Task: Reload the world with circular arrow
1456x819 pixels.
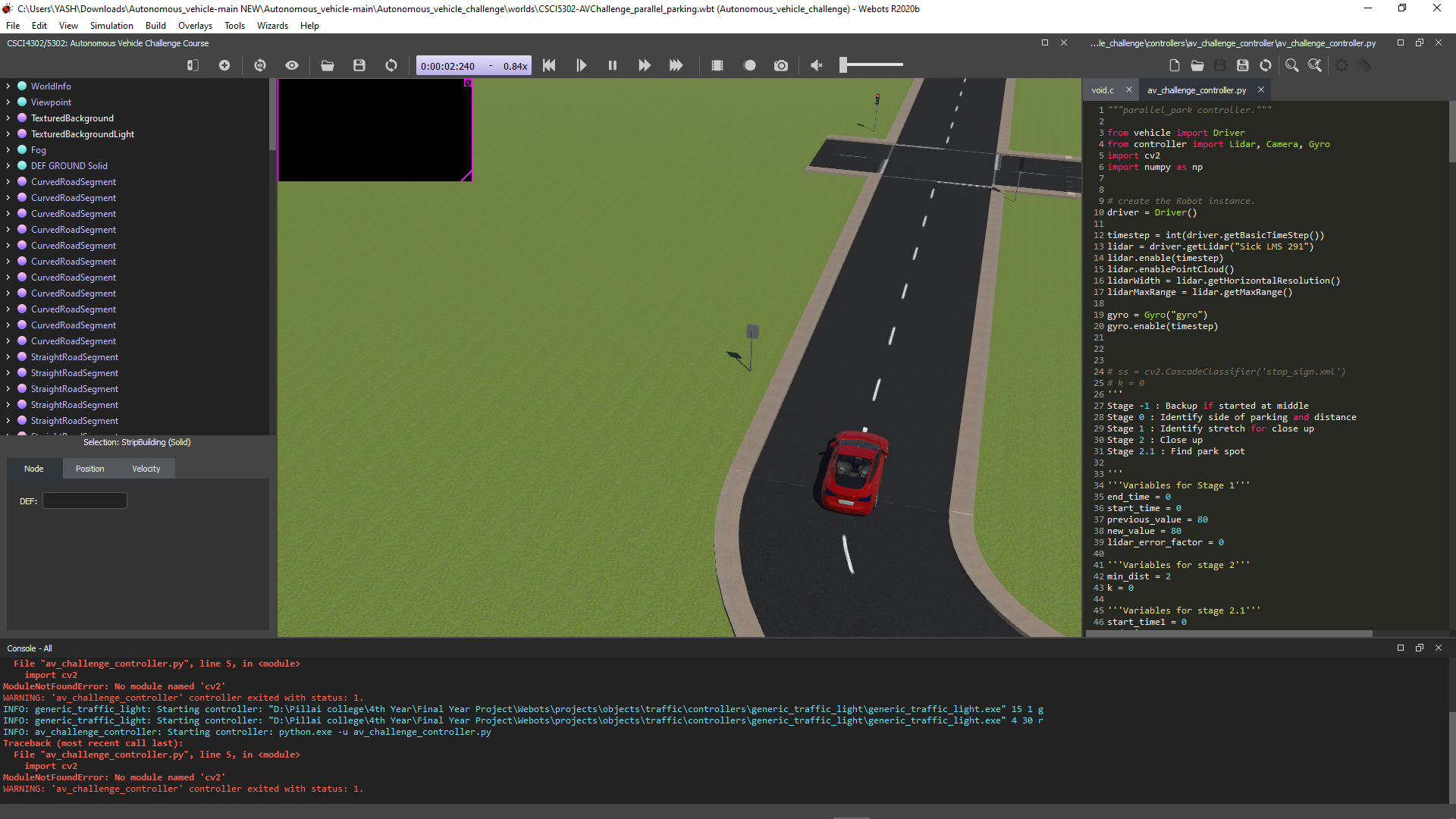Action: click(391, 66)
